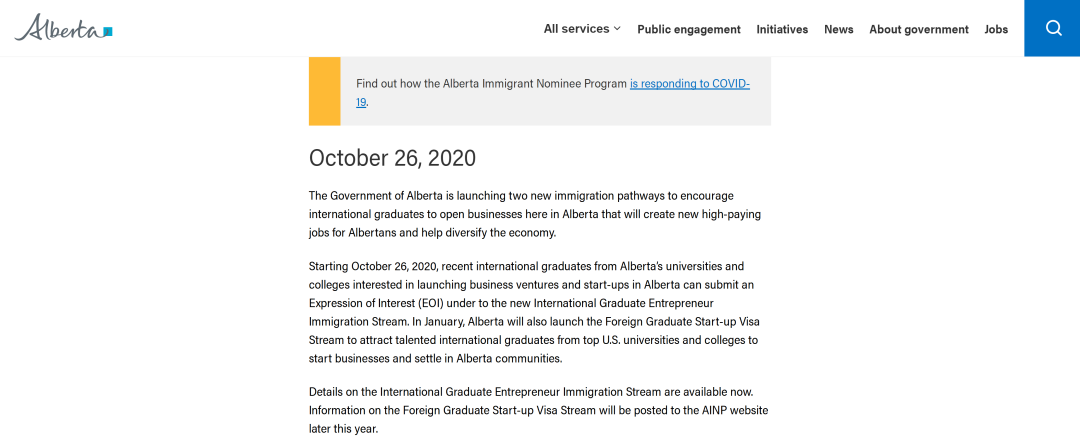Click the blue square in Alberta logo

pyautogui.click(x=108, y=31)
